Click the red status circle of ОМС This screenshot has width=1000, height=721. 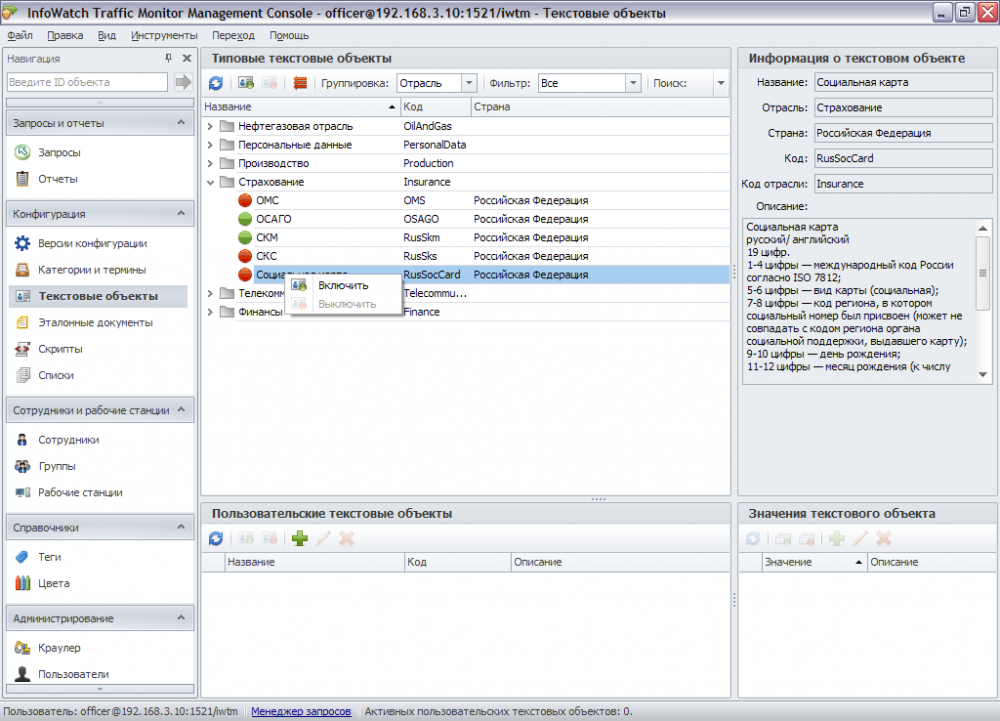(x=245, y=200)
